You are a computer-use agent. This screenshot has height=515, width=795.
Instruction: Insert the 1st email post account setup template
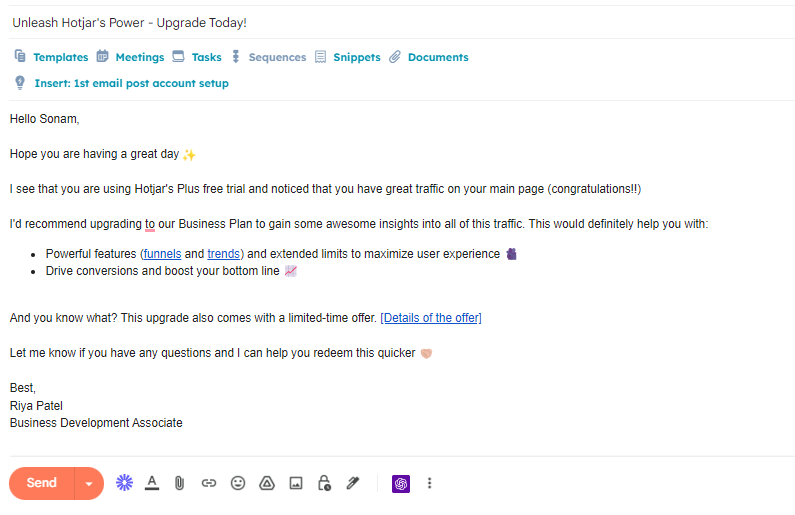131,83
